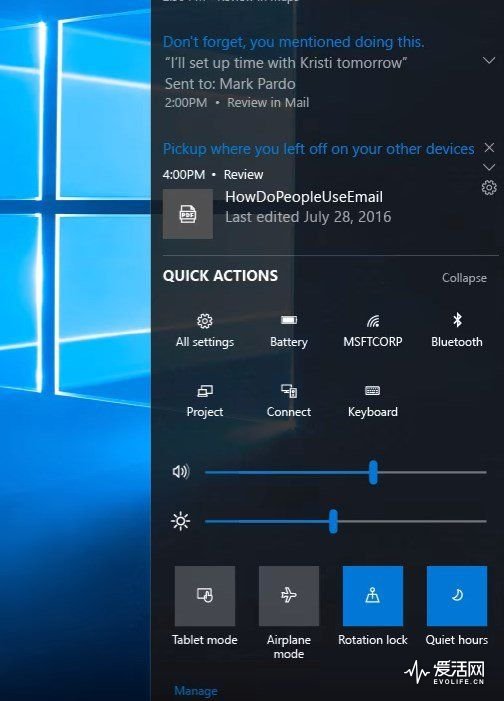Image resolution: width=504 pixels, height=701 pixels.
Task: Click the Bluetooth quick action icon
Action: point(457,320)
